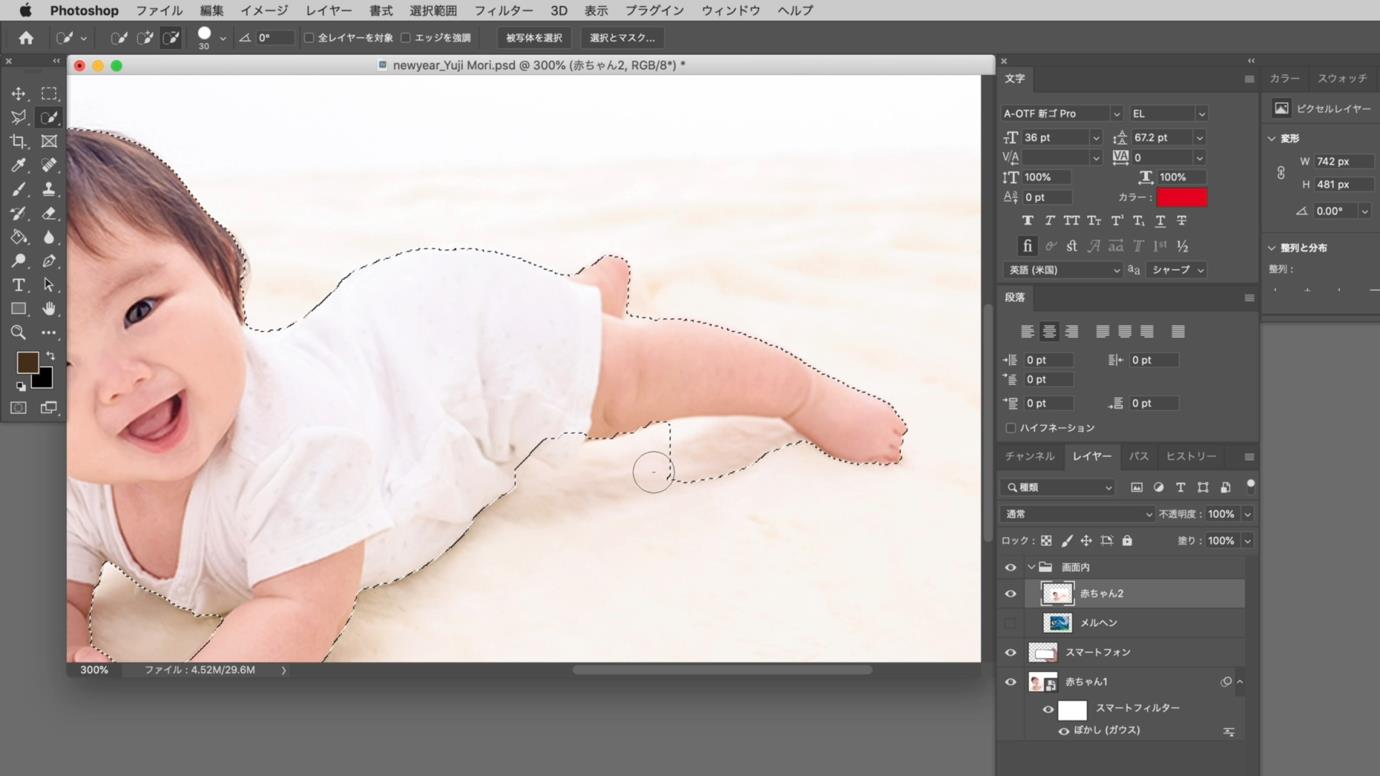Open the 選択範囲 menu

(x=433, y=11)
